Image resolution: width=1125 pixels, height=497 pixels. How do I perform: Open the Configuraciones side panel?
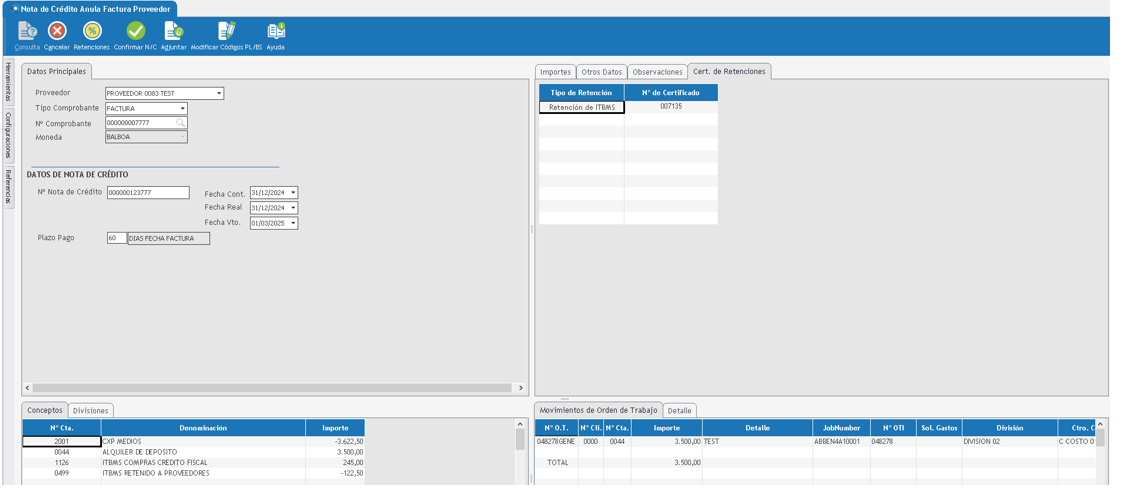[x=8, y=135]
